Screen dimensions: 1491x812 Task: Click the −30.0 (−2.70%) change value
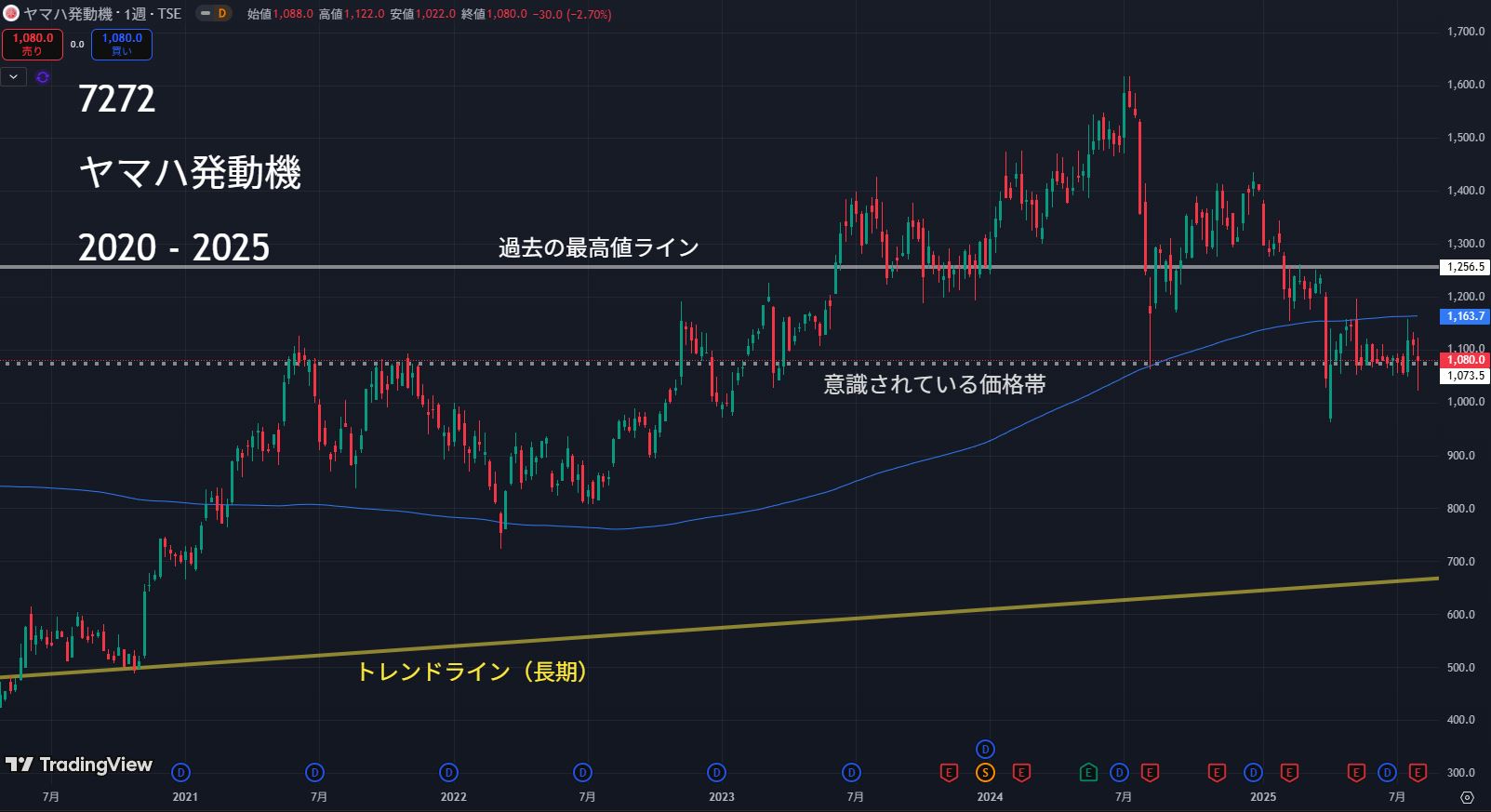tap(571, 14)
